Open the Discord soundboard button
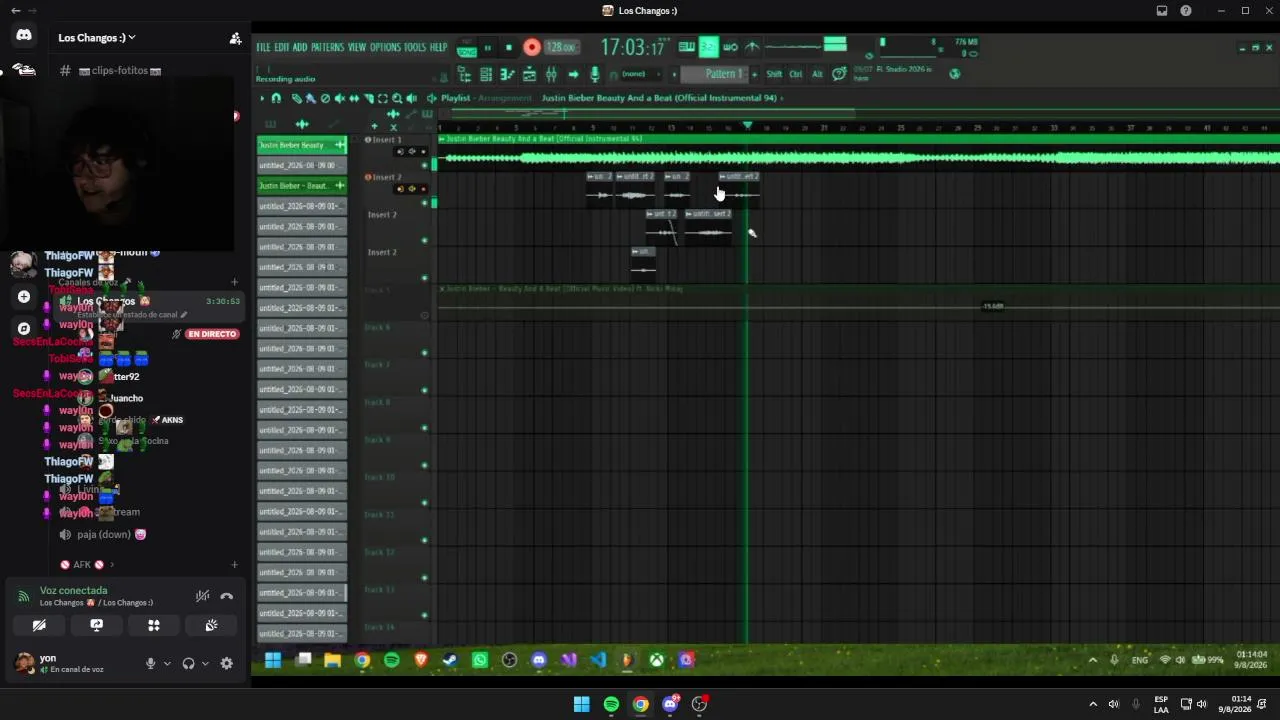The width and height of the screenshot is (1280, 720). [x=211, y=626]
